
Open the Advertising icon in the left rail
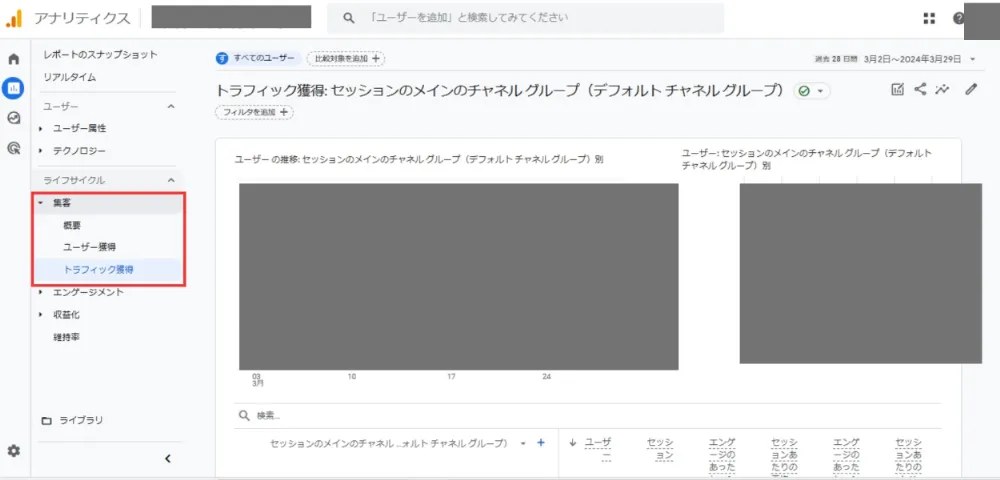coord(13,149)
